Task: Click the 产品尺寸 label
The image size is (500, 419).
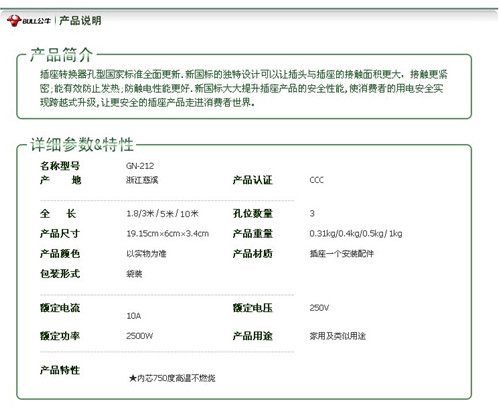Action: [60, 233]
